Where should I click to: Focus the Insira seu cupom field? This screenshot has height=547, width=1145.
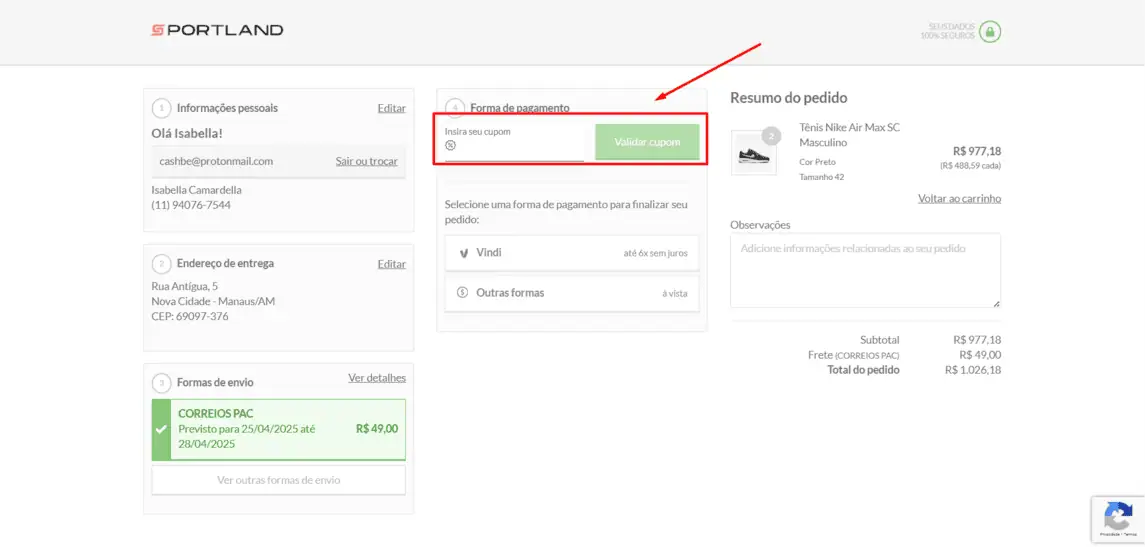click(x=514, y=142)
